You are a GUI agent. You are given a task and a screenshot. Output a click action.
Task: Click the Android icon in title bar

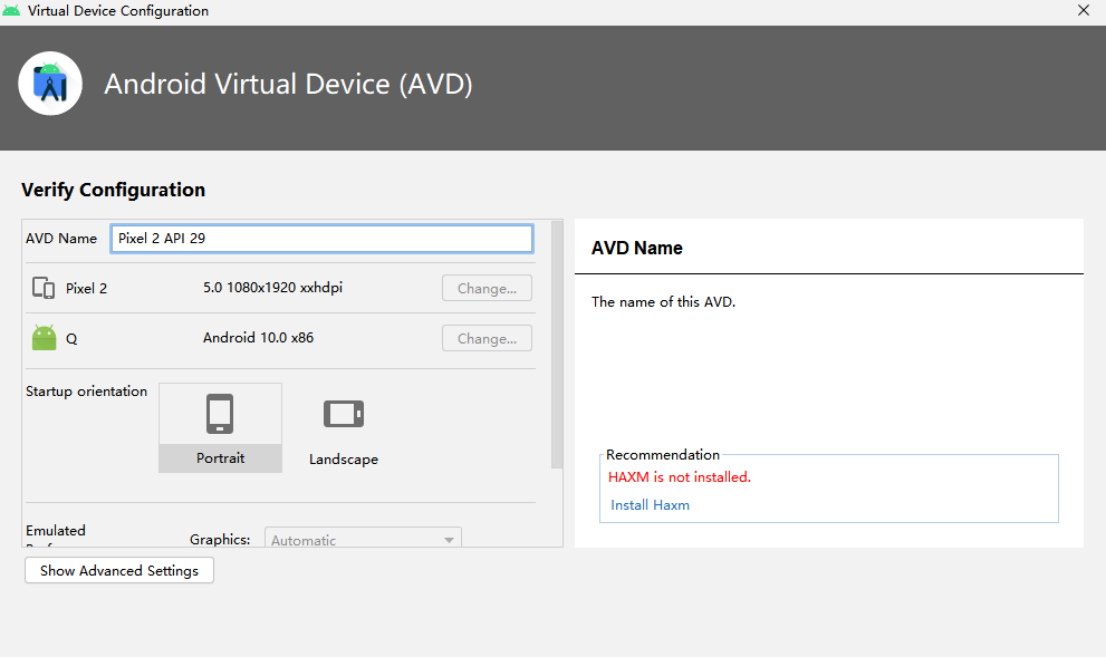[11, 11]
